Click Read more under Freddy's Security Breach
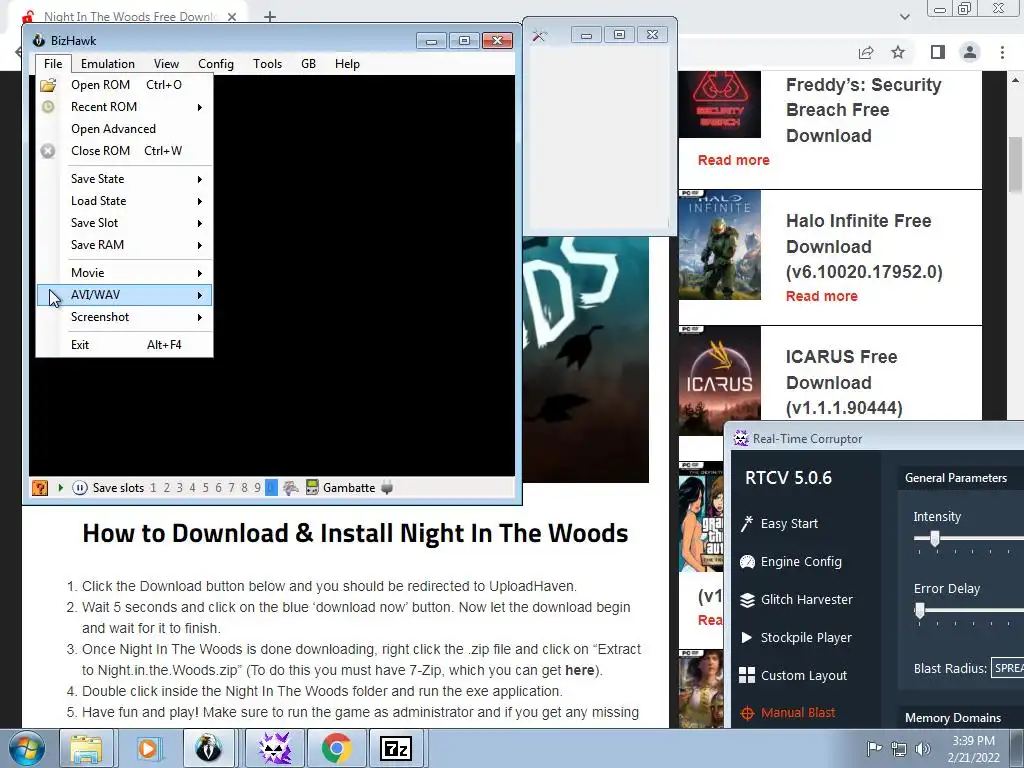Screen dimensions: 1024x768 733,160
